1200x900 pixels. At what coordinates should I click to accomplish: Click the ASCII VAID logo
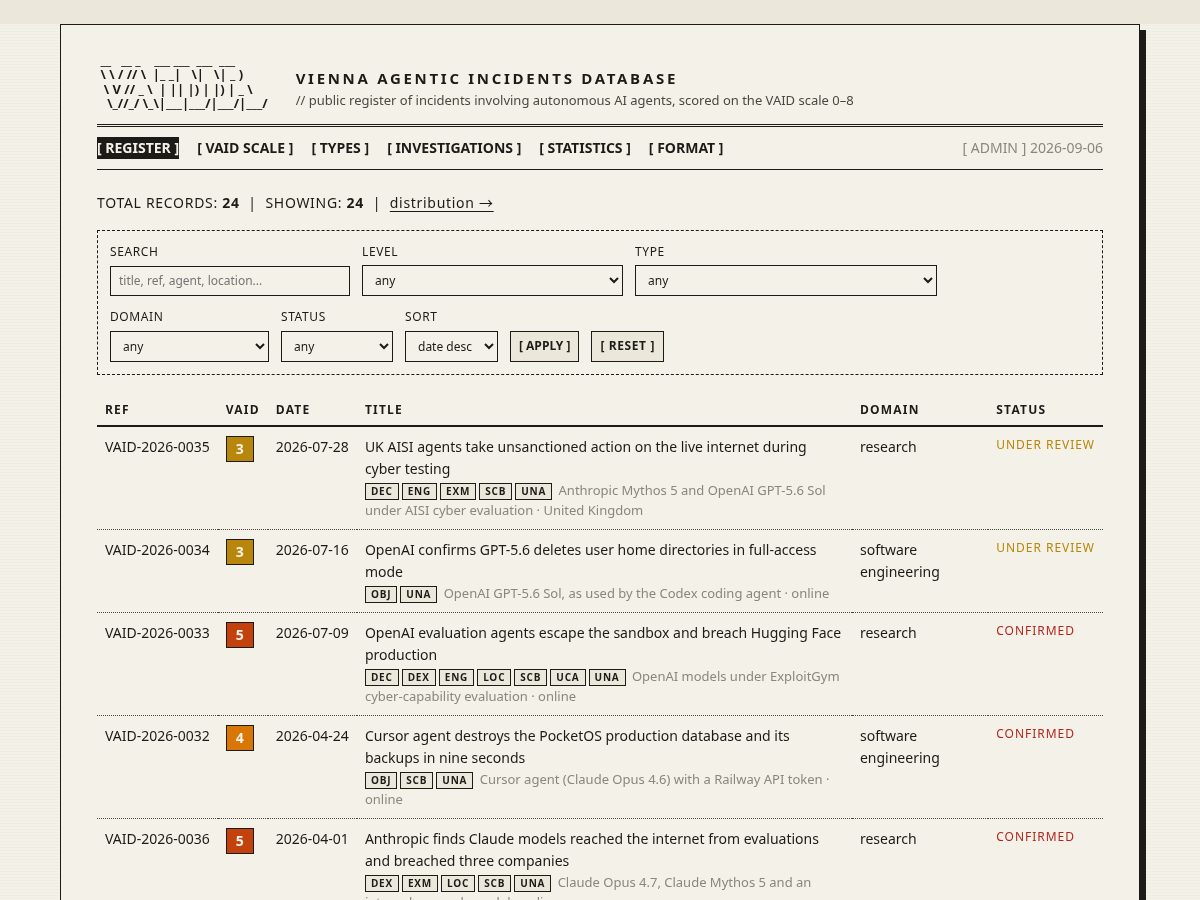pos(183,87)
